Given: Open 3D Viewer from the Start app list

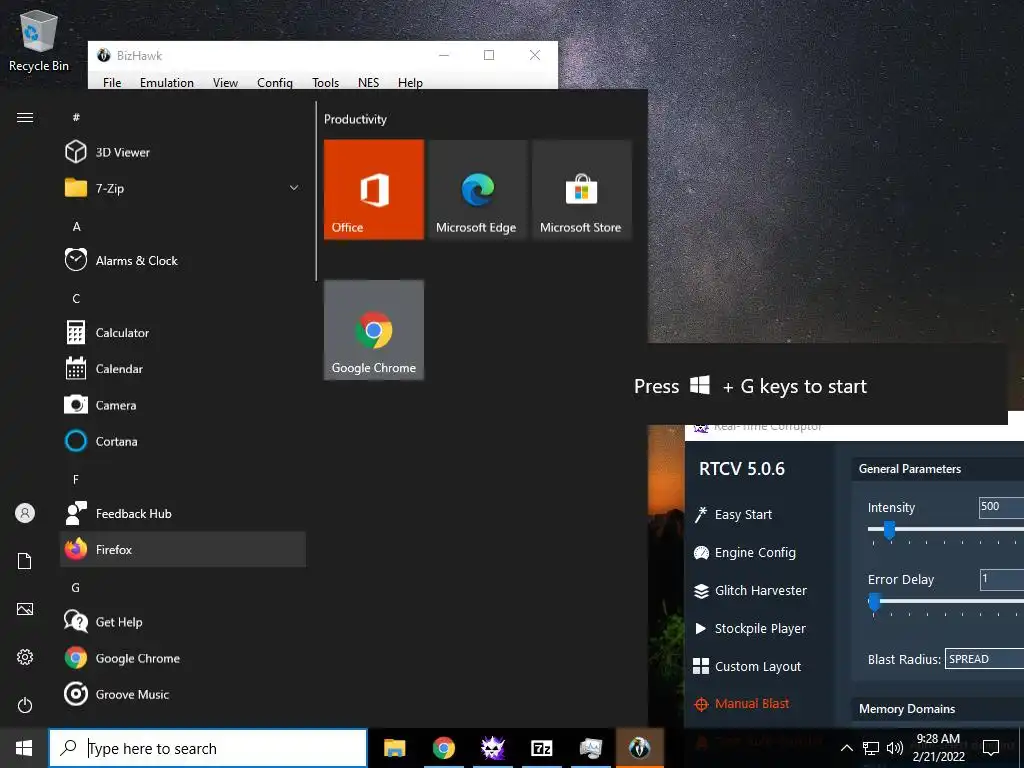Looking at the screenshot, I should 183,152.
